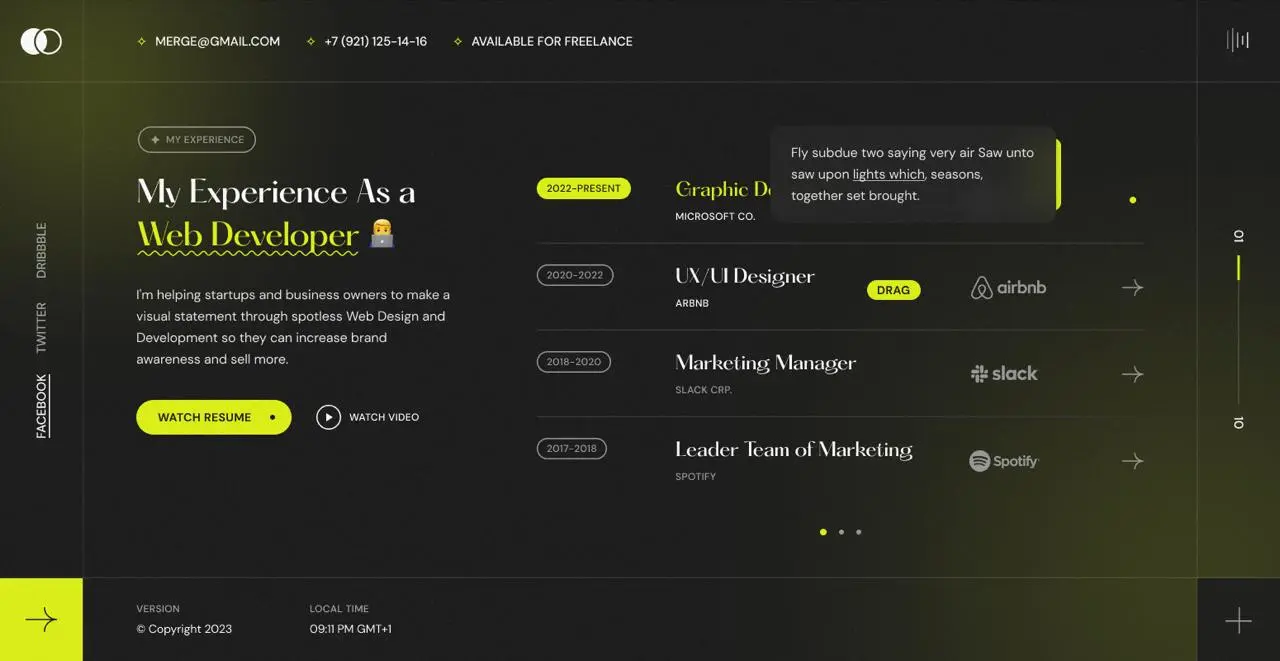
Task: Select the 2017-2018 date badge
Action: click(x=572, y=449)
